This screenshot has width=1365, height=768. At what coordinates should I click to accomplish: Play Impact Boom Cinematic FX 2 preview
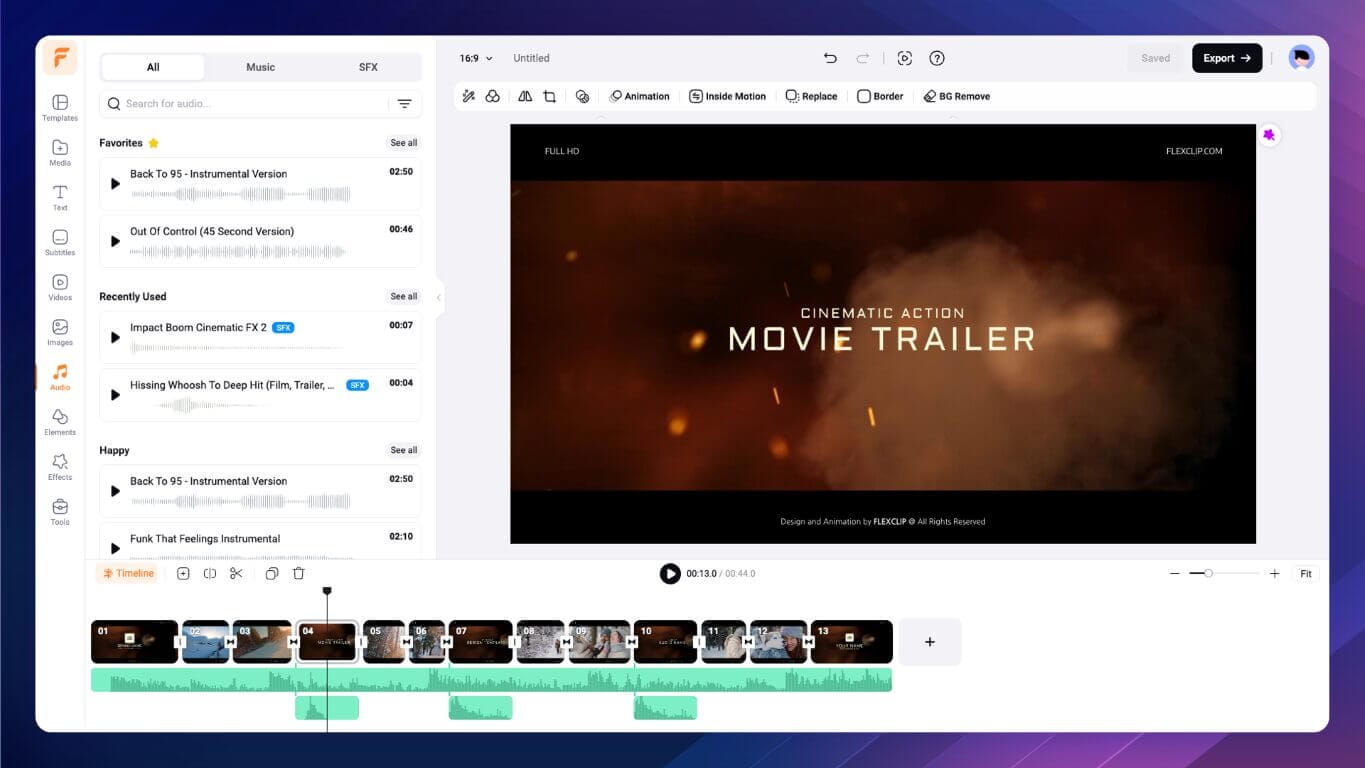tap(115, 338)
